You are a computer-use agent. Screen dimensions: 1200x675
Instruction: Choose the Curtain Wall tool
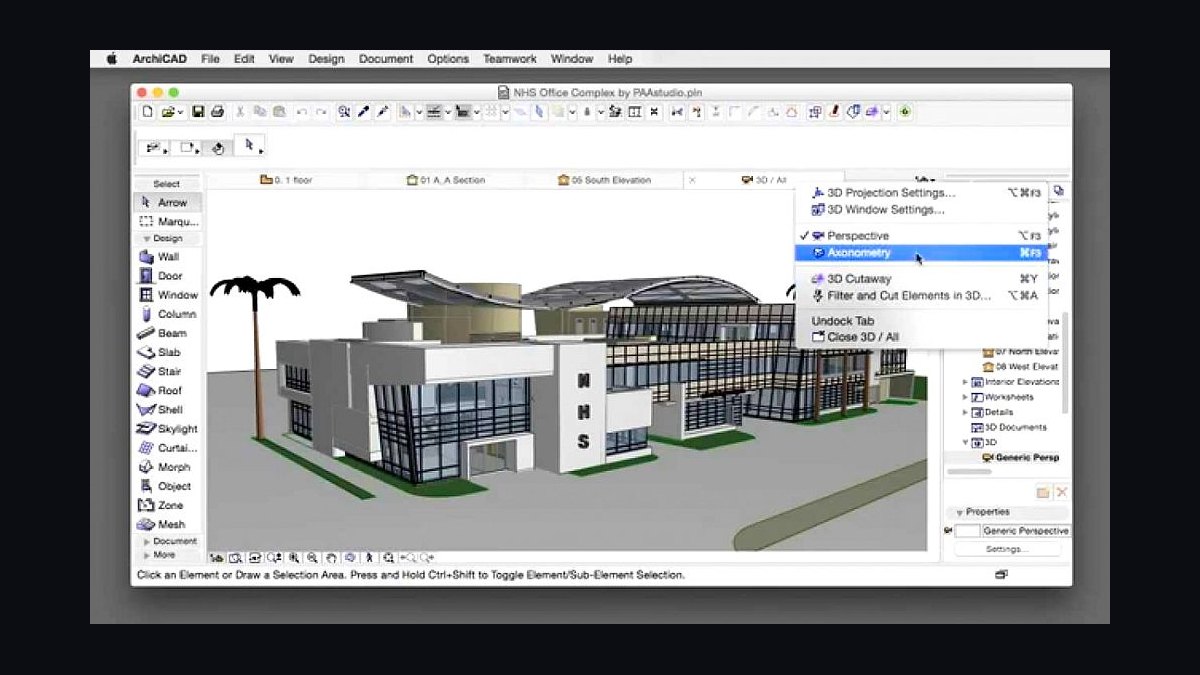tap(167, 448)
